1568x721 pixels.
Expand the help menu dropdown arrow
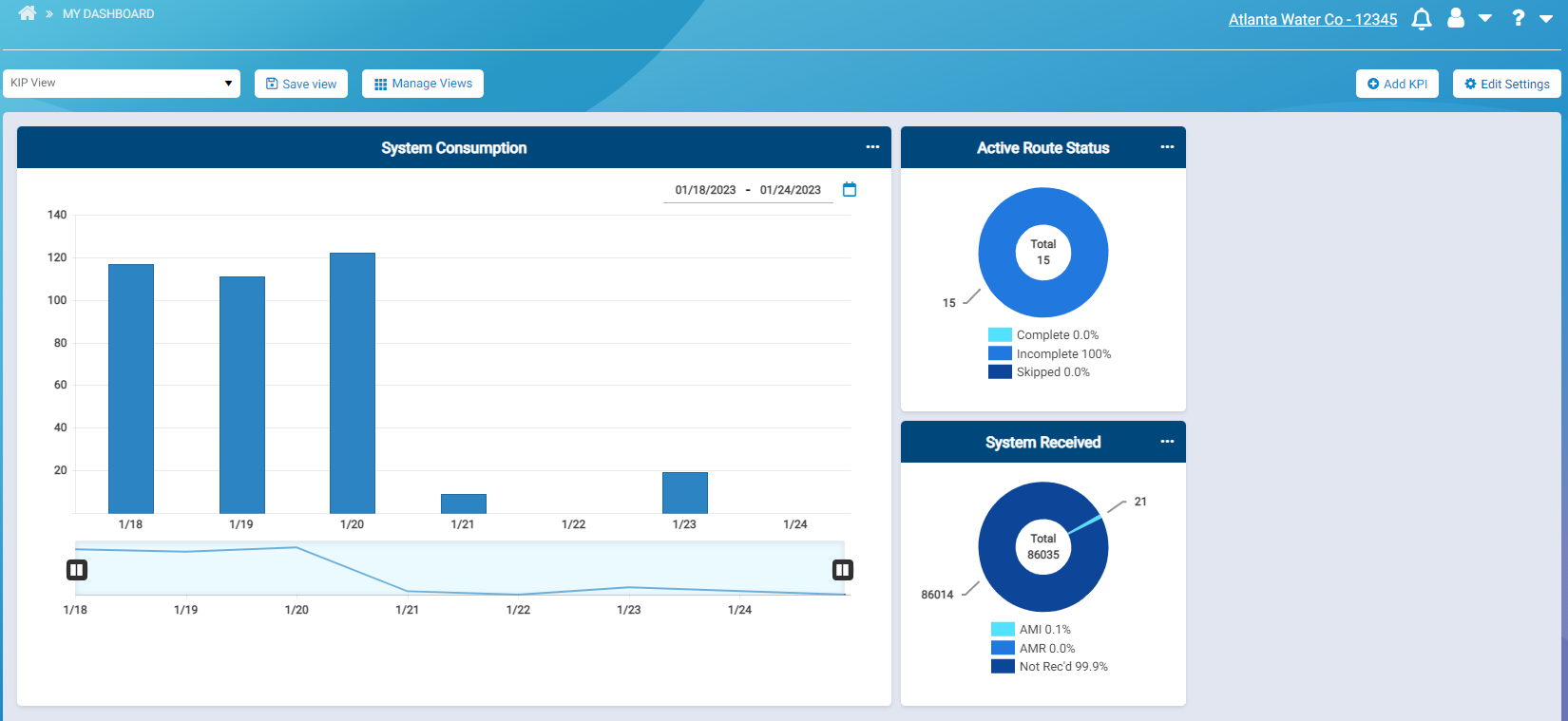coord(1546,19)
